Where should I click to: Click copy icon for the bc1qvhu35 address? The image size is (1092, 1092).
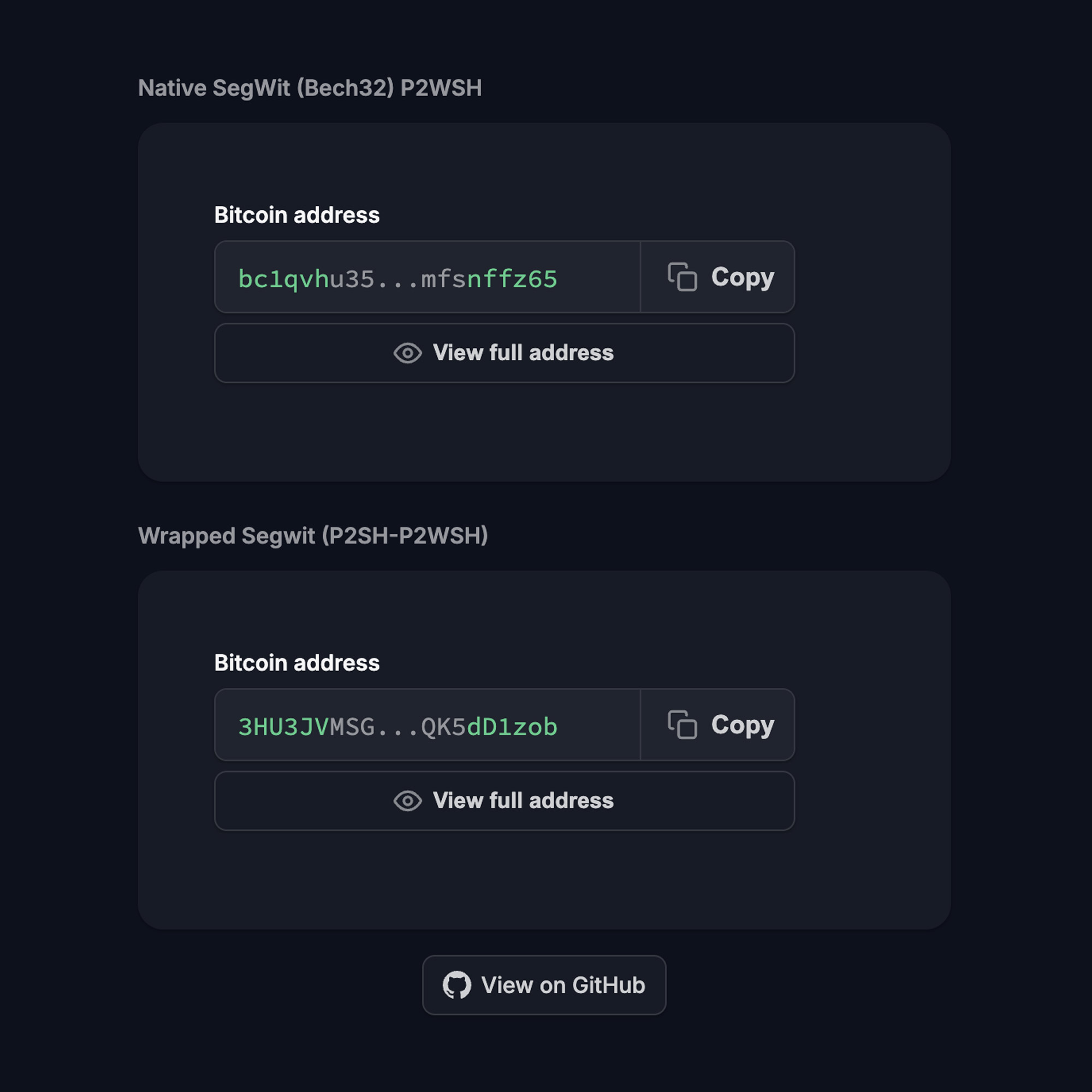682,277
